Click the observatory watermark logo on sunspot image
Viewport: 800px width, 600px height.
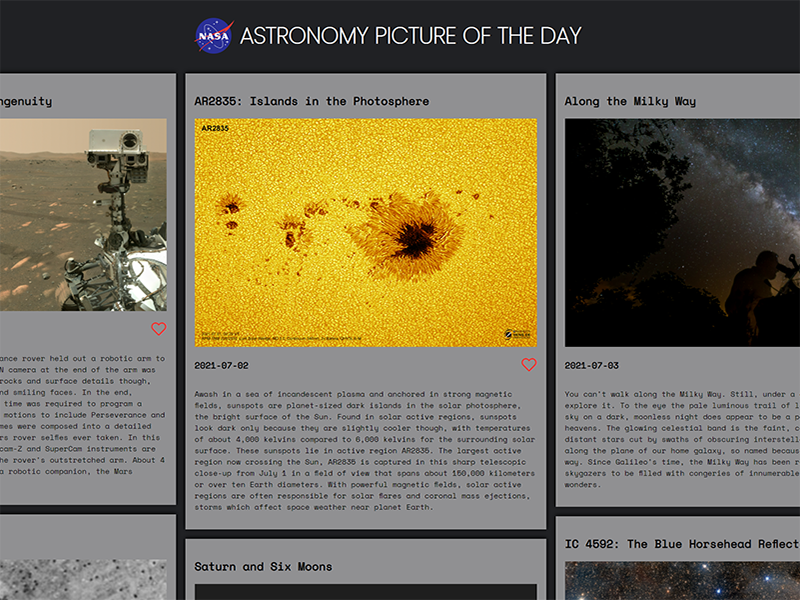514,335
